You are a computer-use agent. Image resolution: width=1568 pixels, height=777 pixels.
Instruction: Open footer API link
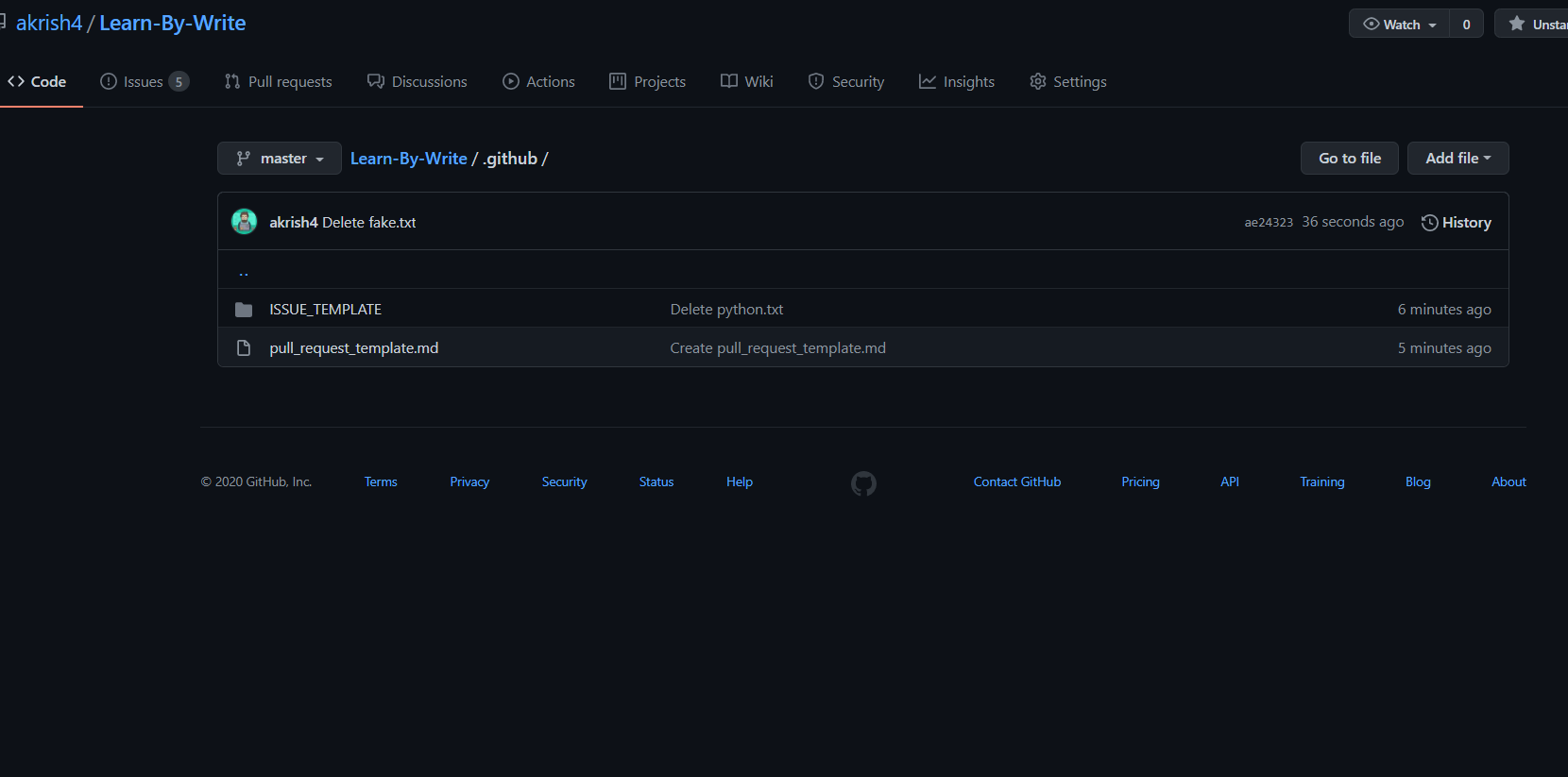pos(1230,481)
